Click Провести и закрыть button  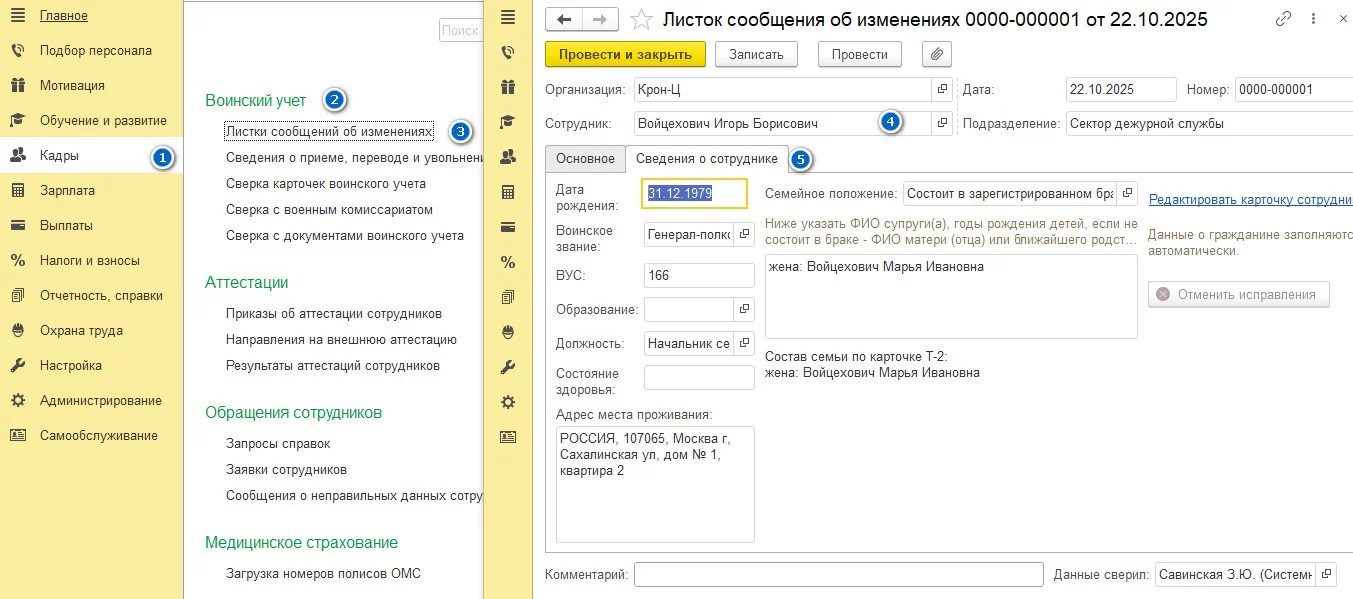click(x=626, y=54)
